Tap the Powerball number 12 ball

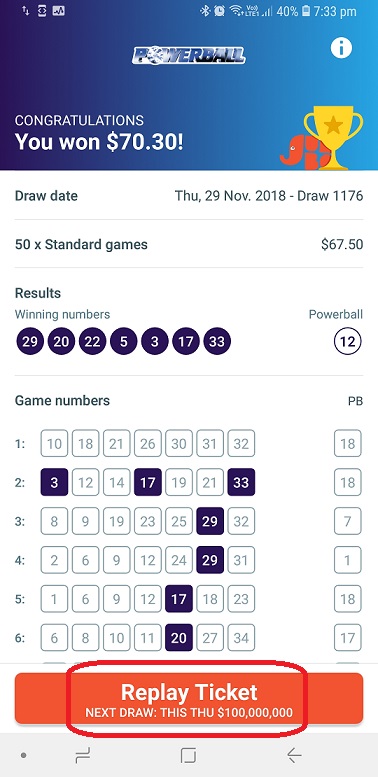[x=347, y=341]
